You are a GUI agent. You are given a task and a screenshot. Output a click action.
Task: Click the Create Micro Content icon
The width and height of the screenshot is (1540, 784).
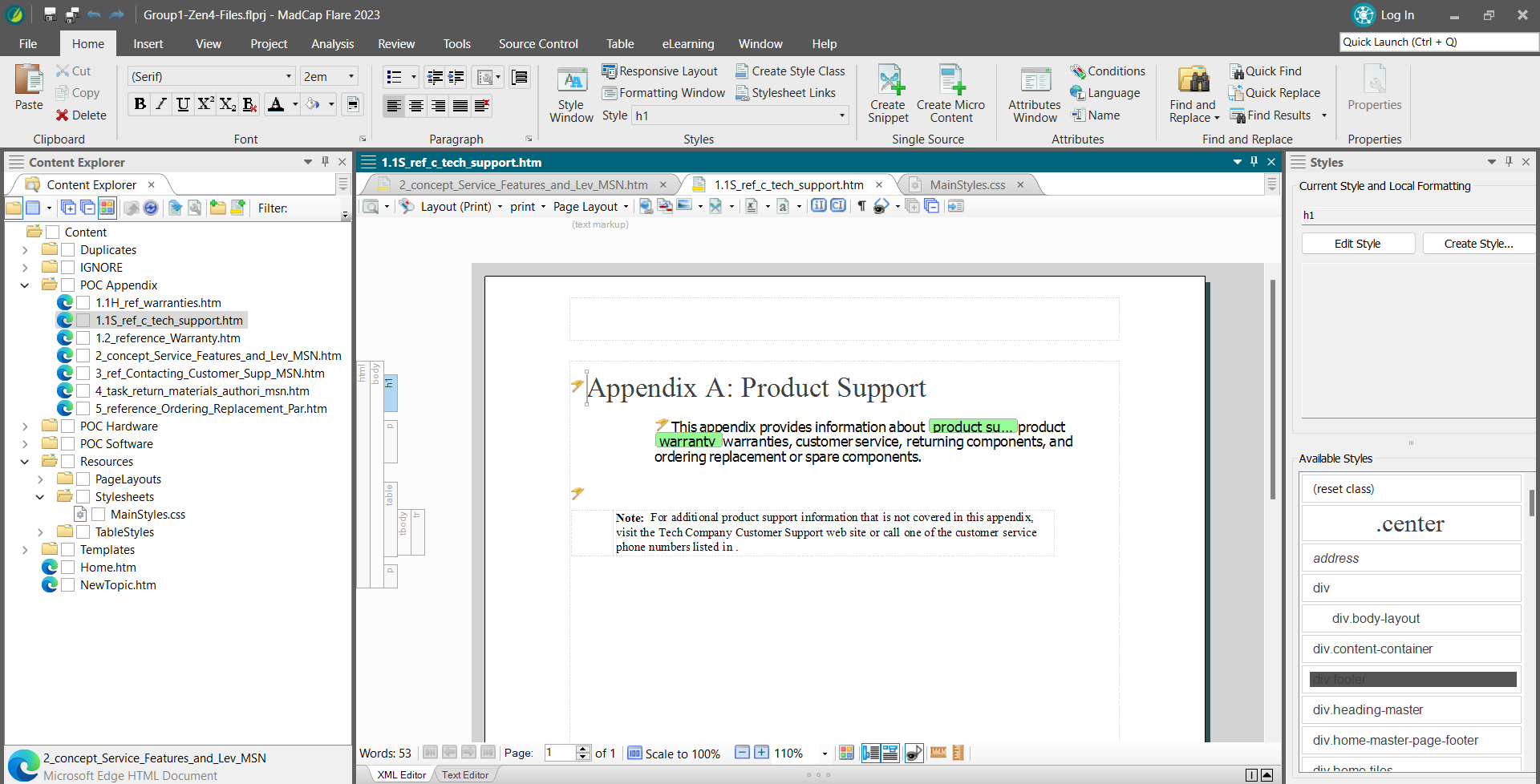click(x=950, y=95)
